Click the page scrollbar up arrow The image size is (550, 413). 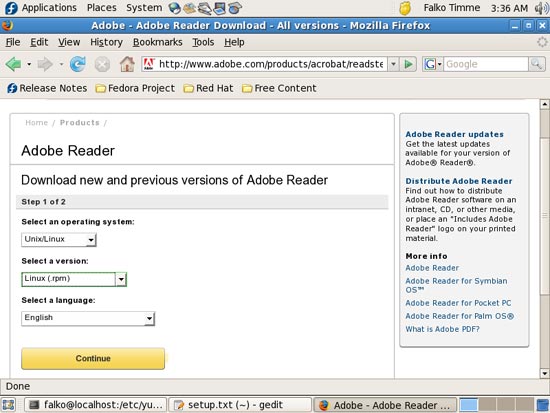pos(544,104)
